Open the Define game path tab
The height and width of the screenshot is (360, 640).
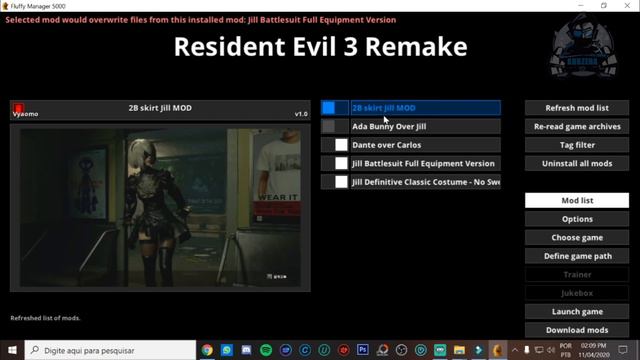pos(577,256)
